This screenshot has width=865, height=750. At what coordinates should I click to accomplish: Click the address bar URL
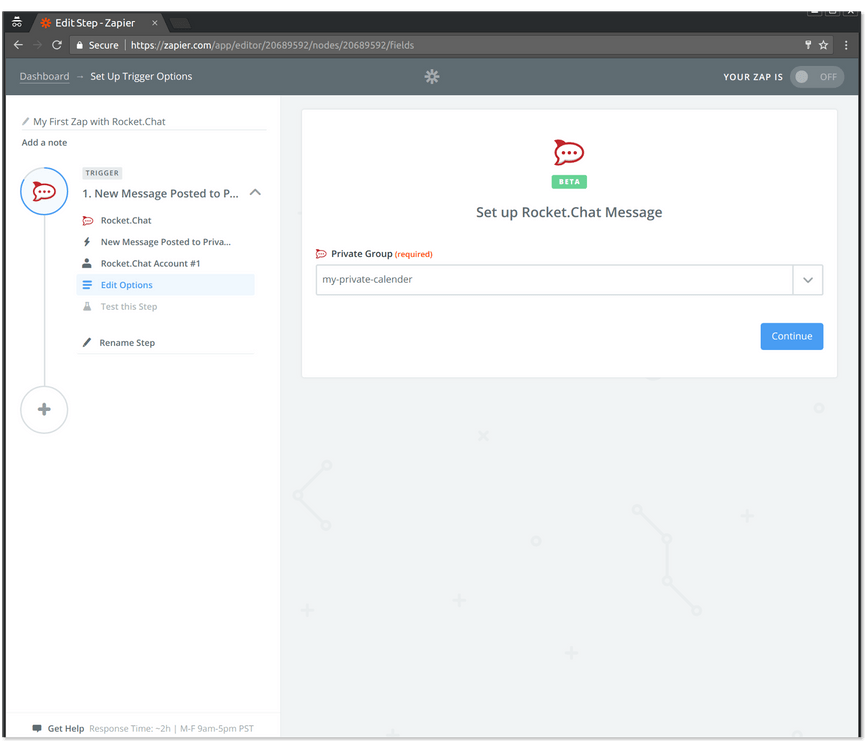(272, 45)
